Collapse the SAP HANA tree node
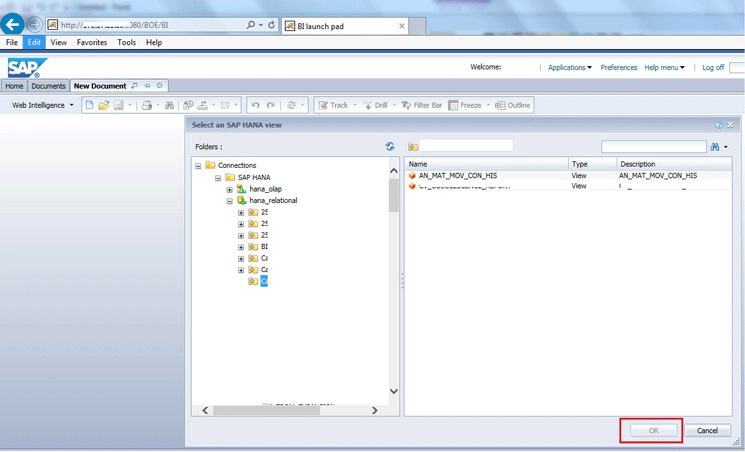This screenshot has width=745, height=452. (x=218, y=178)
